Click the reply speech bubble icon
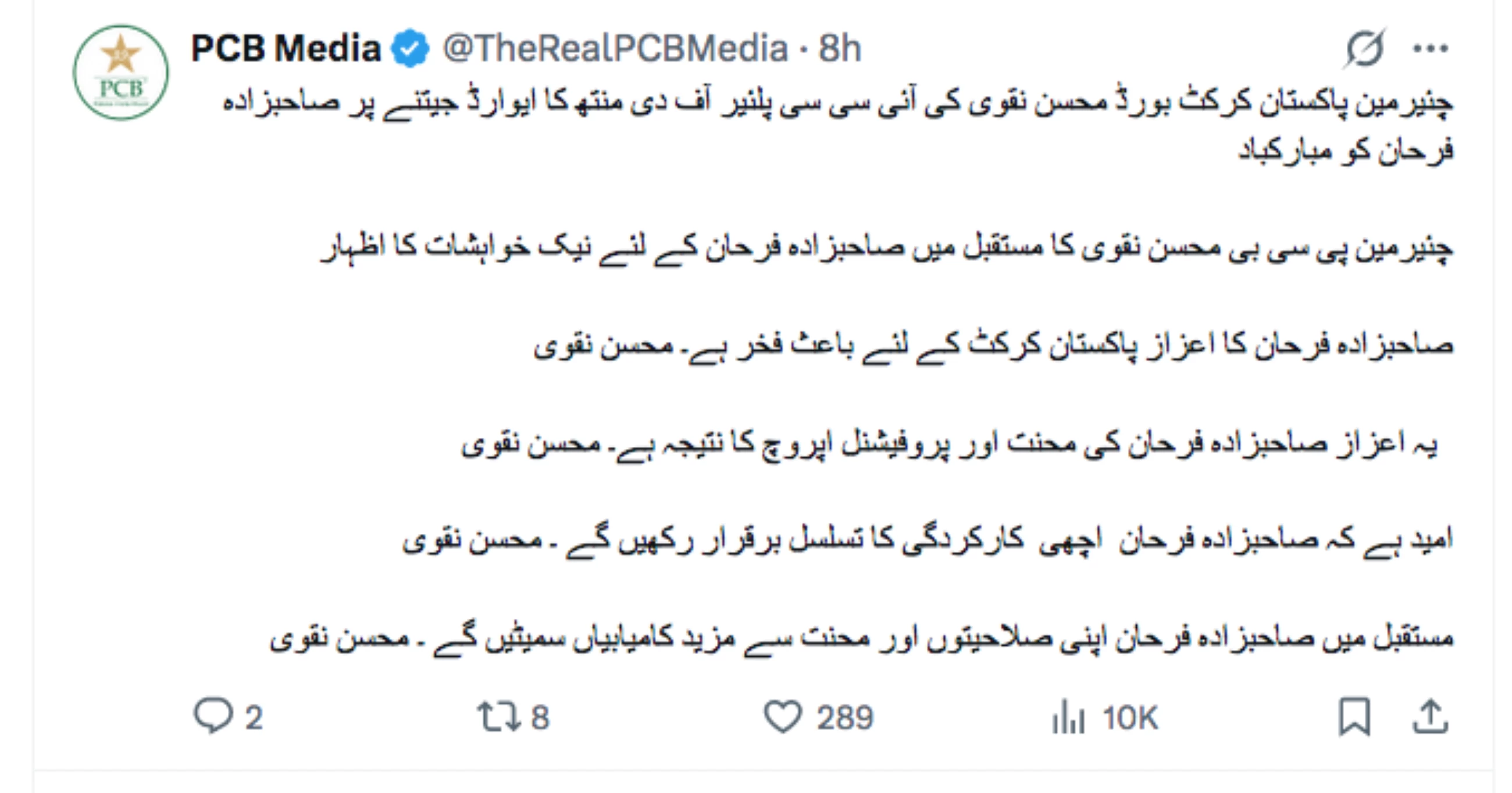This screenshot has width=1512, height=793. (212, 716)
